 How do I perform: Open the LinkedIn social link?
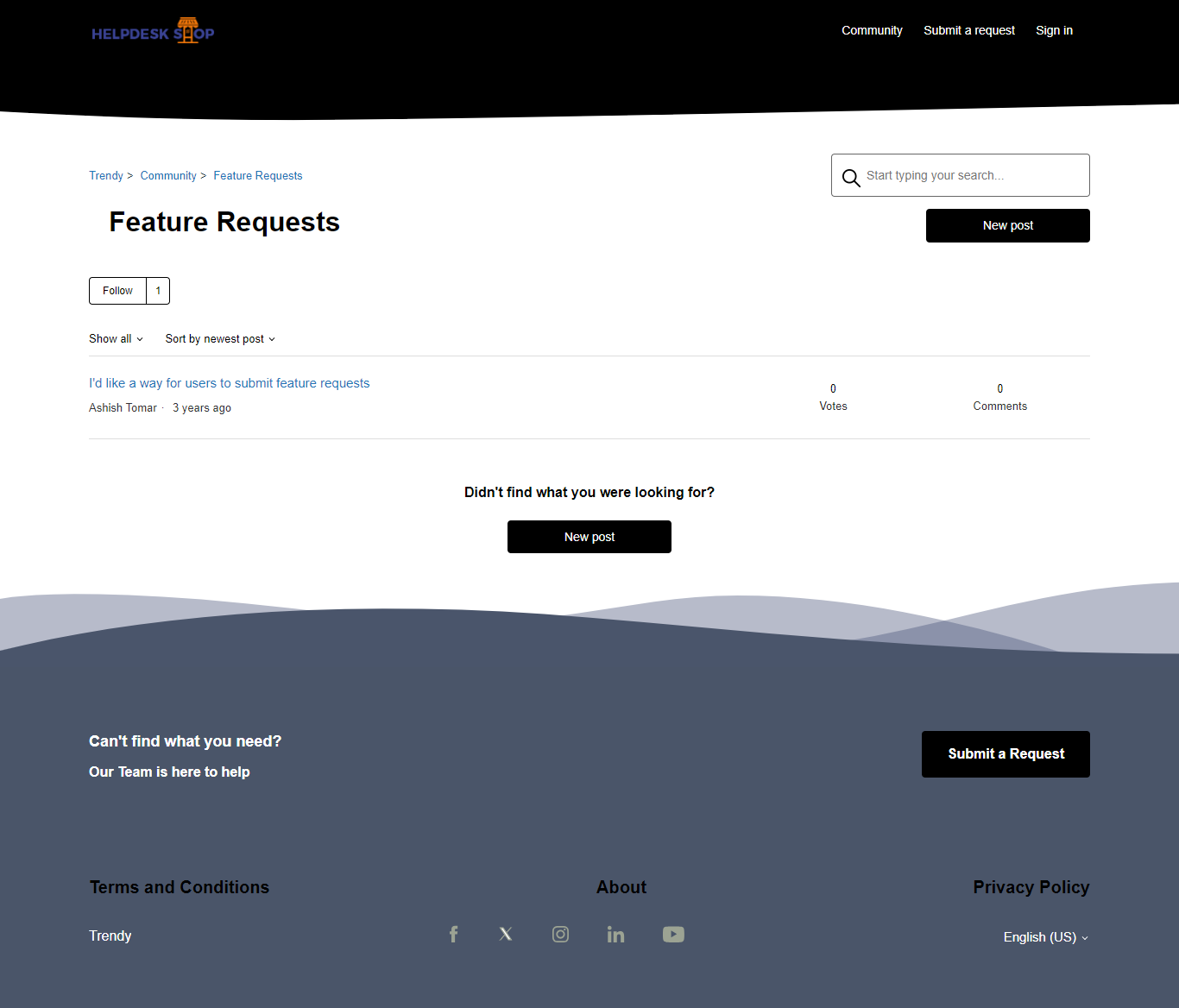(615, 935)
